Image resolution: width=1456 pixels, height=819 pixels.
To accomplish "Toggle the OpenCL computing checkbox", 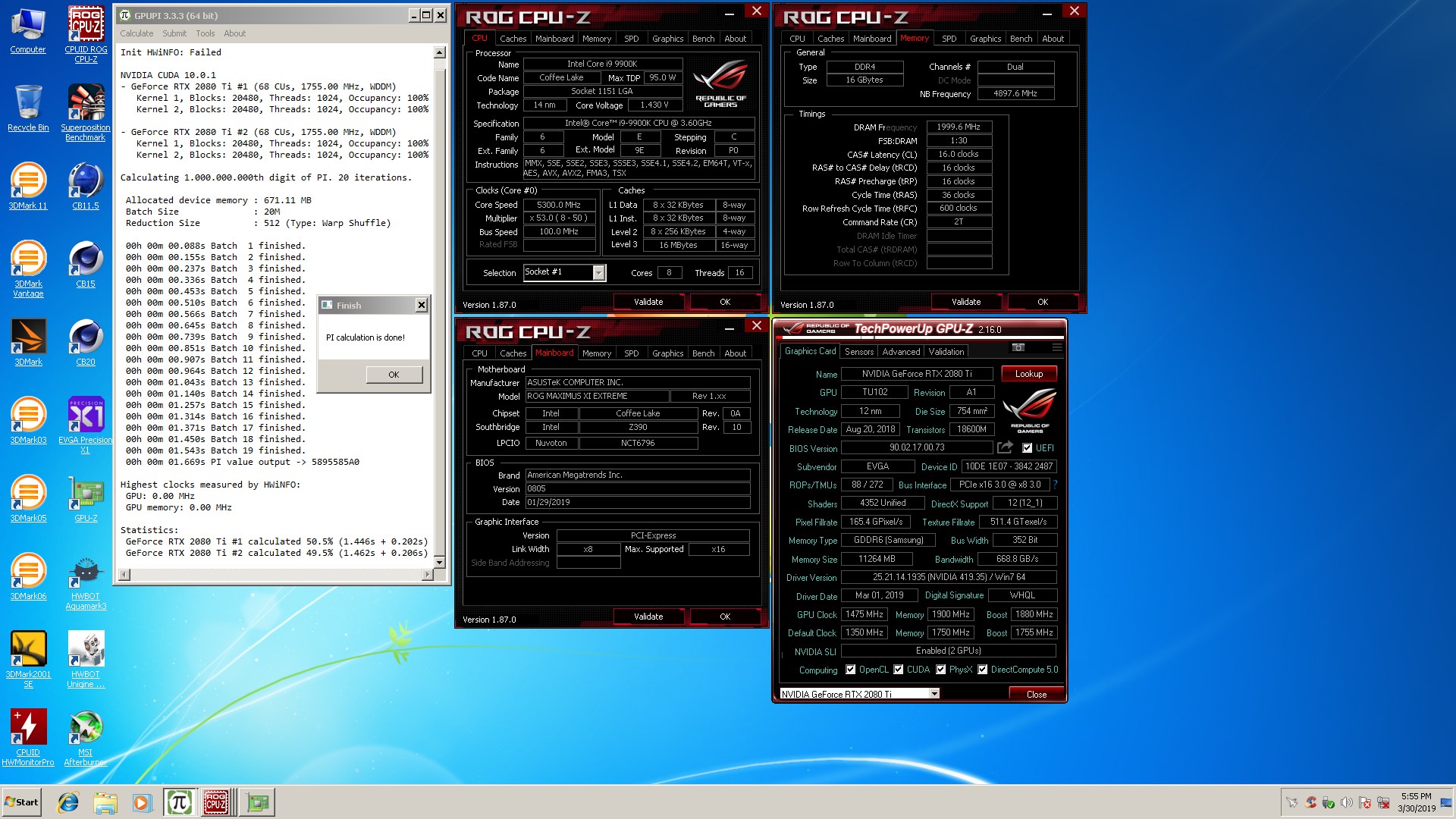I will (850, 670).
